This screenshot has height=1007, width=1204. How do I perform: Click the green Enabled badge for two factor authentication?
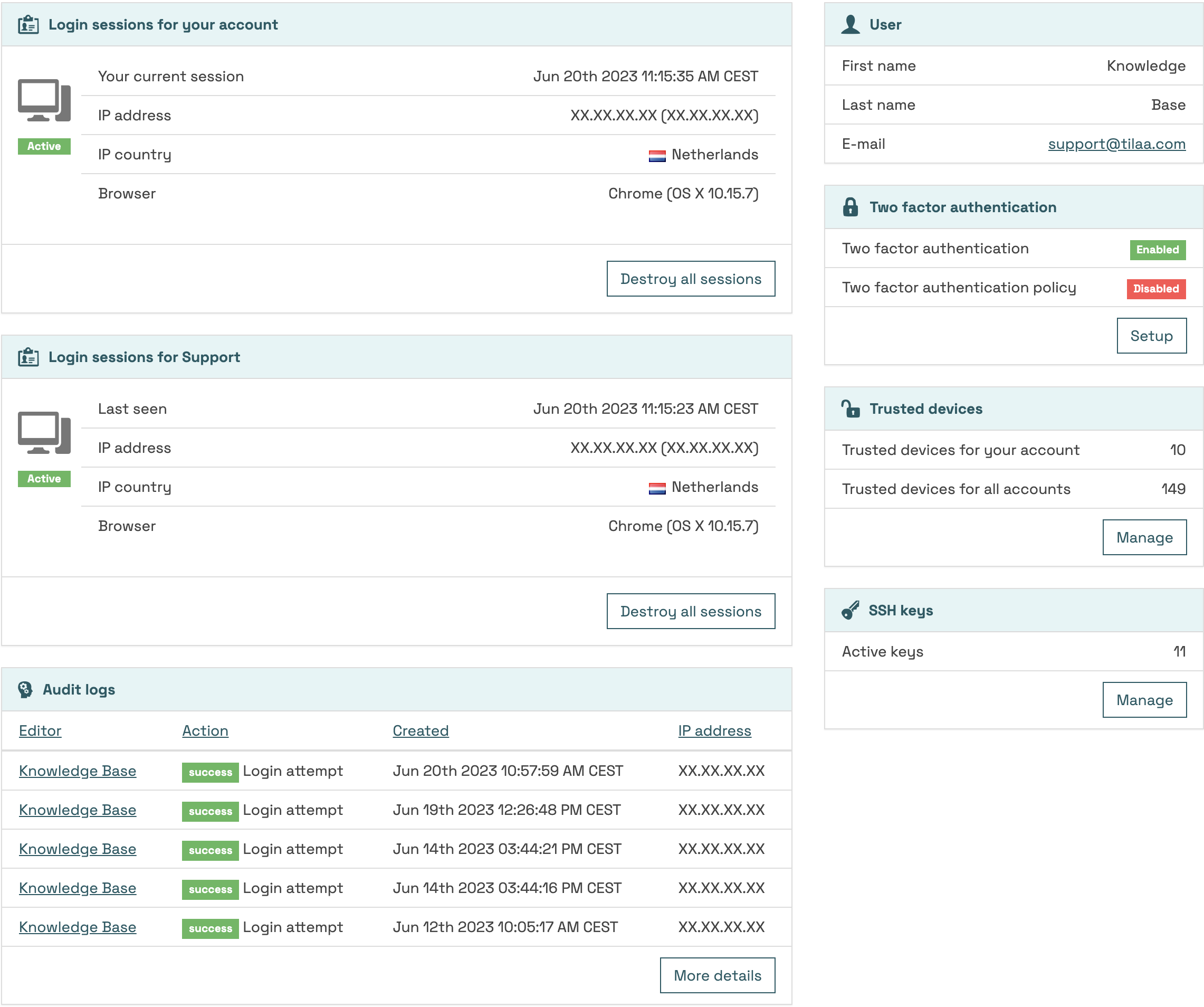tap(1158, 250)
